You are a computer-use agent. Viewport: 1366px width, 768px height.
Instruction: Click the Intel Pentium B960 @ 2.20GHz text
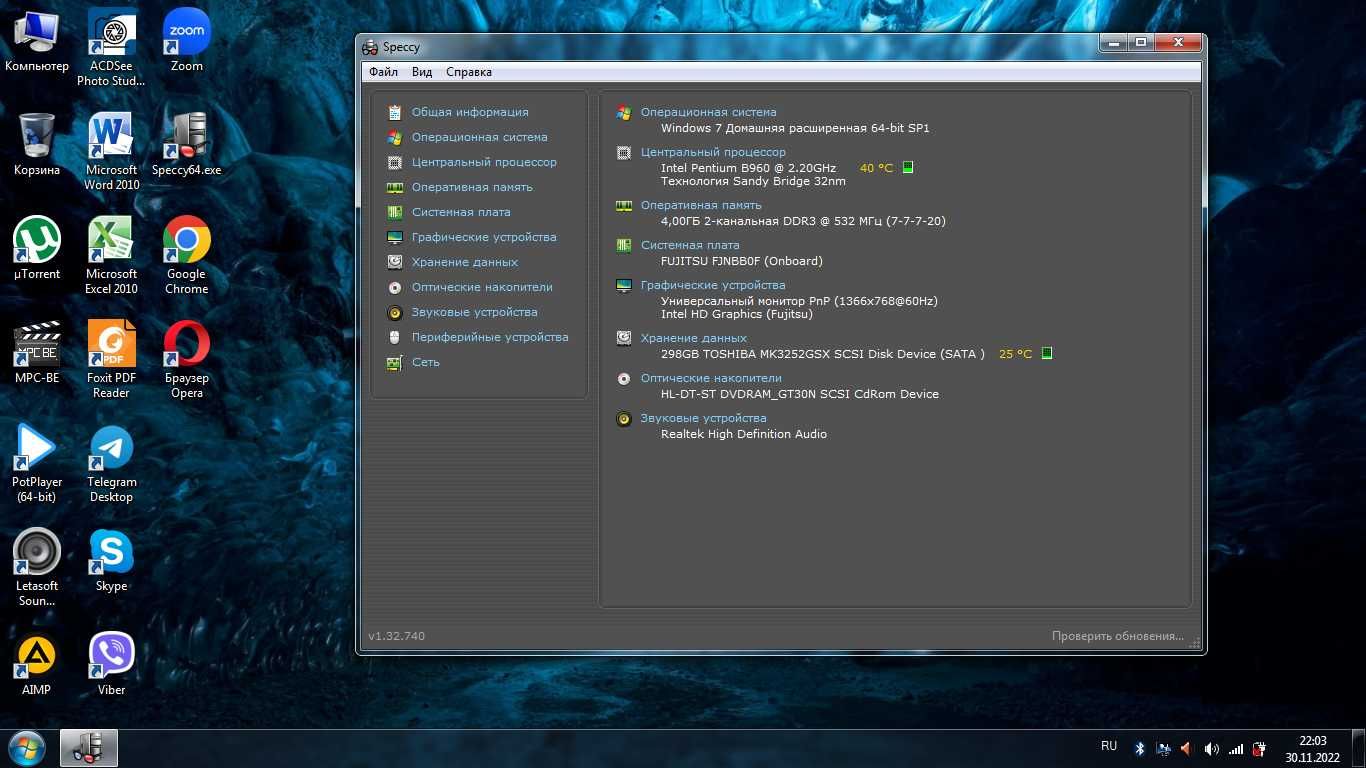tap(748, 168)
